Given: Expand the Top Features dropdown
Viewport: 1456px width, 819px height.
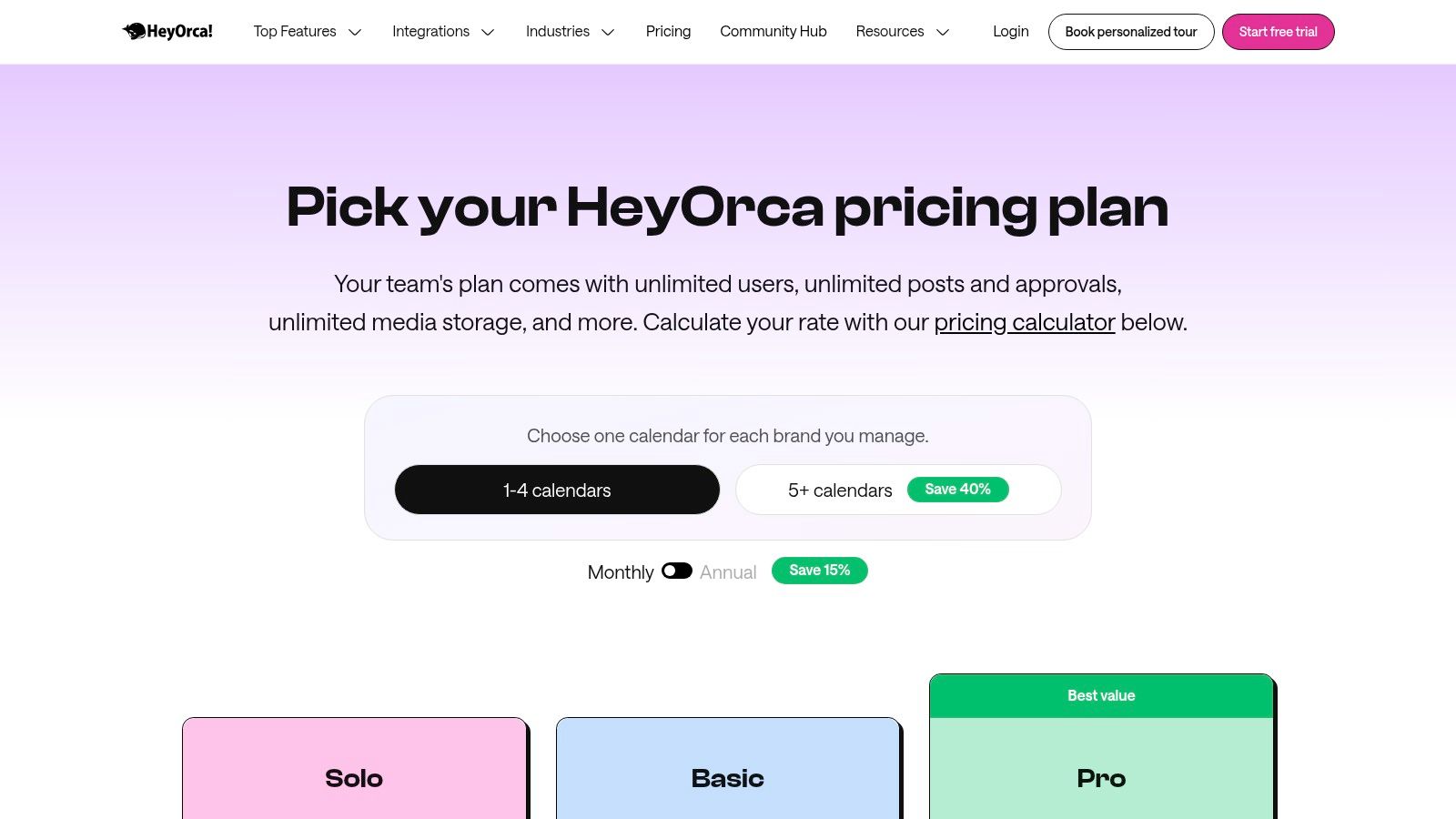Looking at the screenshot, I should (295, 31).
